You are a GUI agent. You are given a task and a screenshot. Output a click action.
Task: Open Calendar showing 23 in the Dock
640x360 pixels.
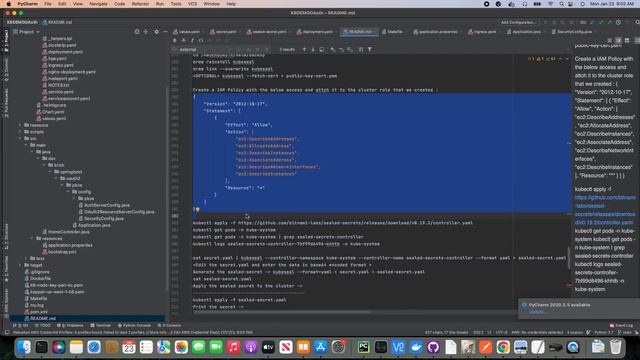point(129,347)
